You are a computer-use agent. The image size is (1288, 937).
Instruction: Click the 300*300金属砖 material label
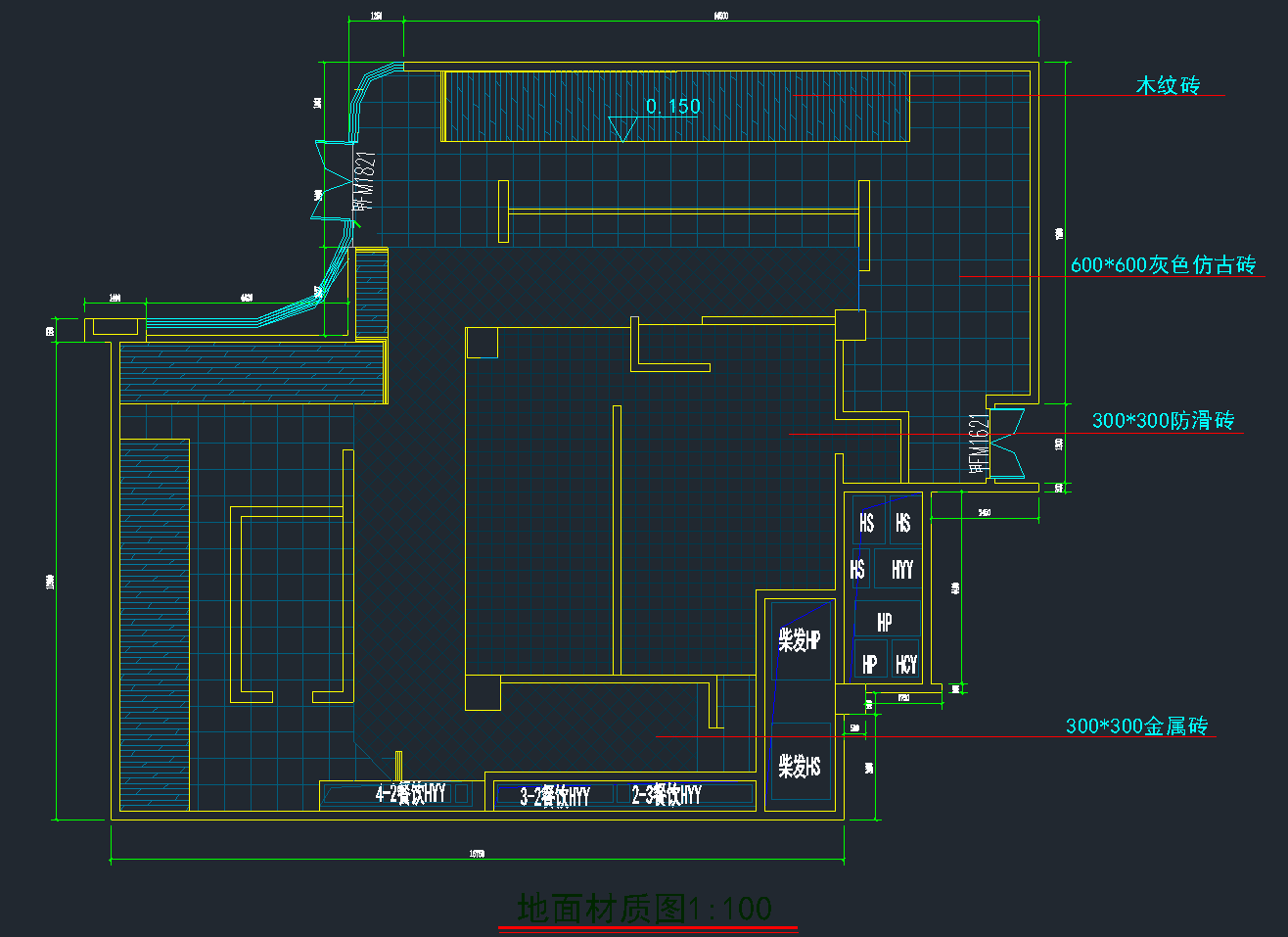[x=1136, y=726]
